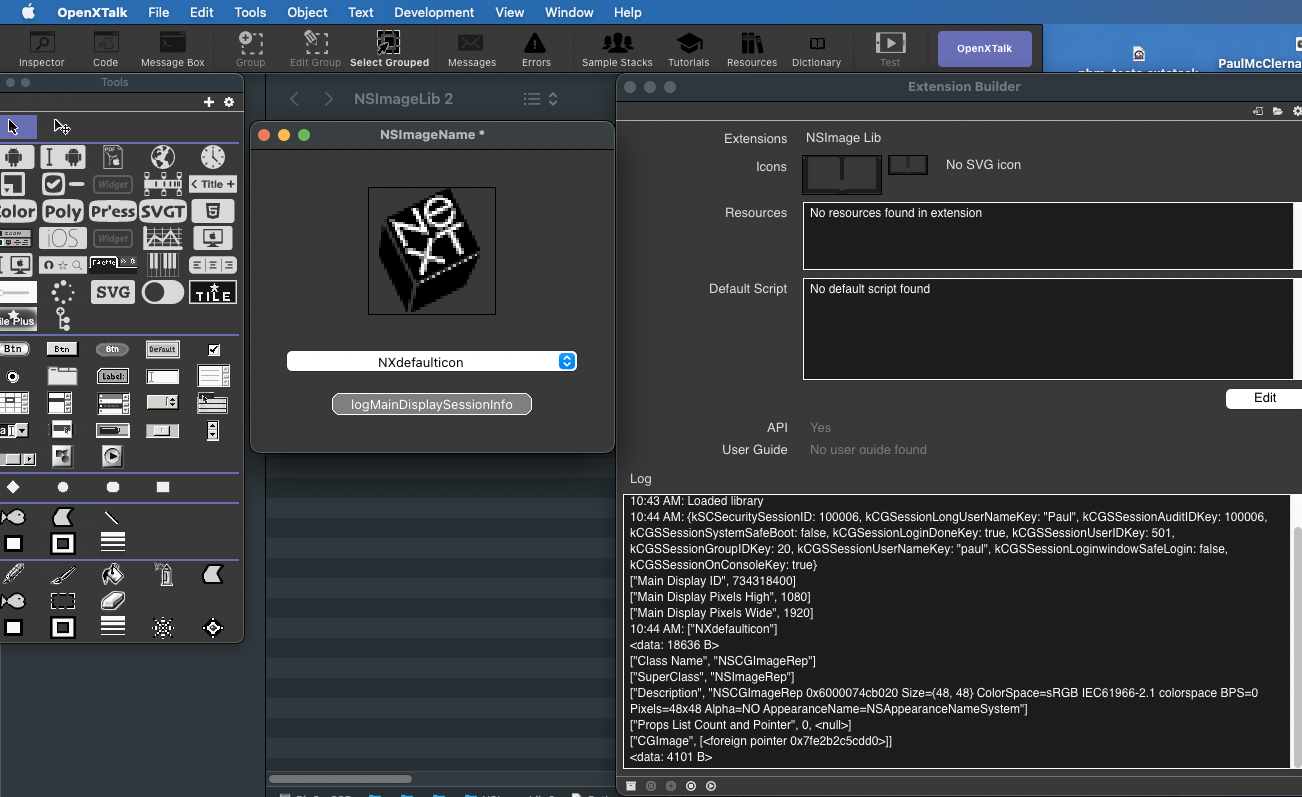The height and width of the screenshot is (797, 1302).
Task: Pick the segmented alignment control widget
Action: click(213, 265)
